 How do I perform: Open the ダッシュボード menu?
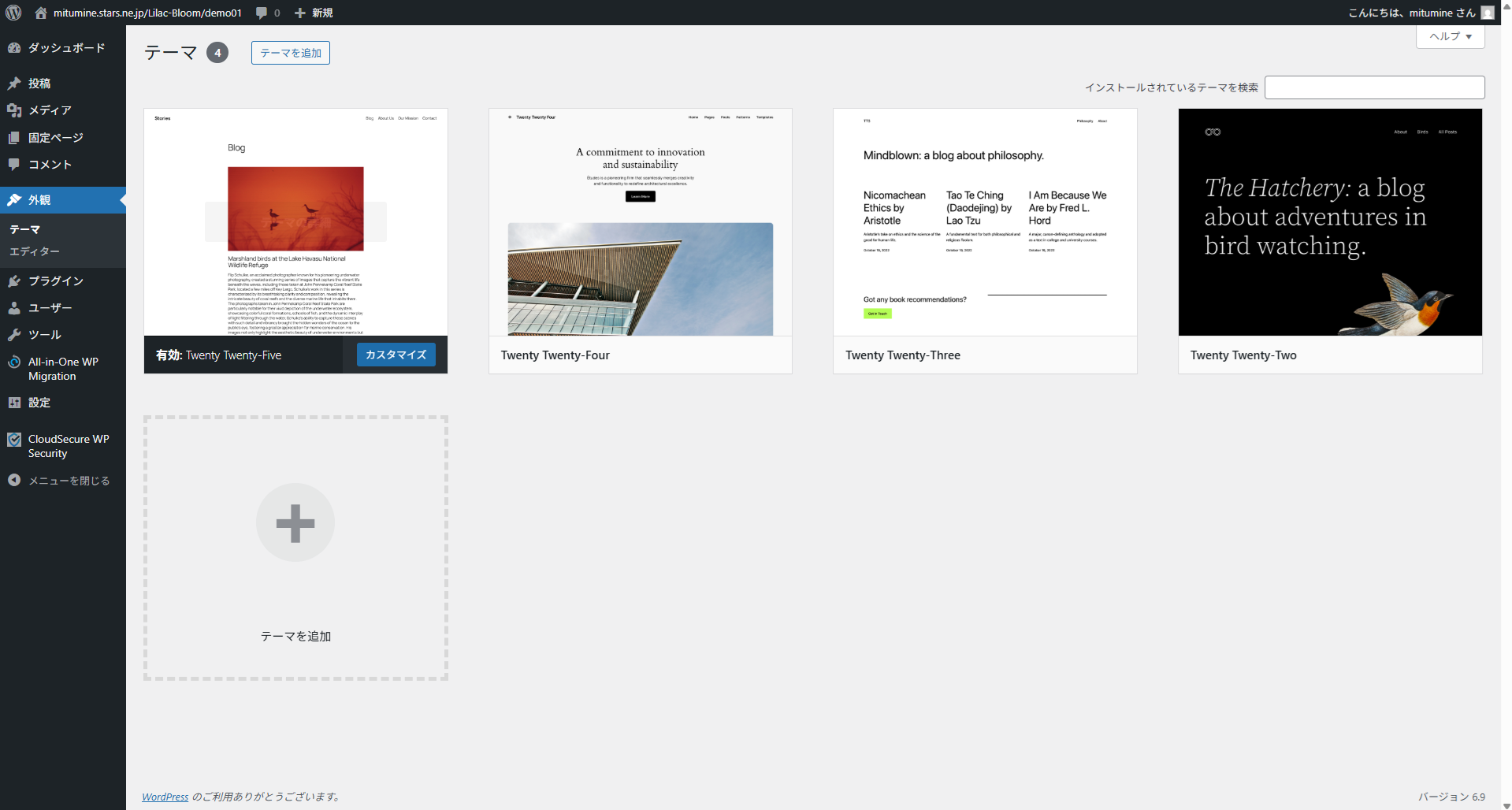click(x=66, y=48)
